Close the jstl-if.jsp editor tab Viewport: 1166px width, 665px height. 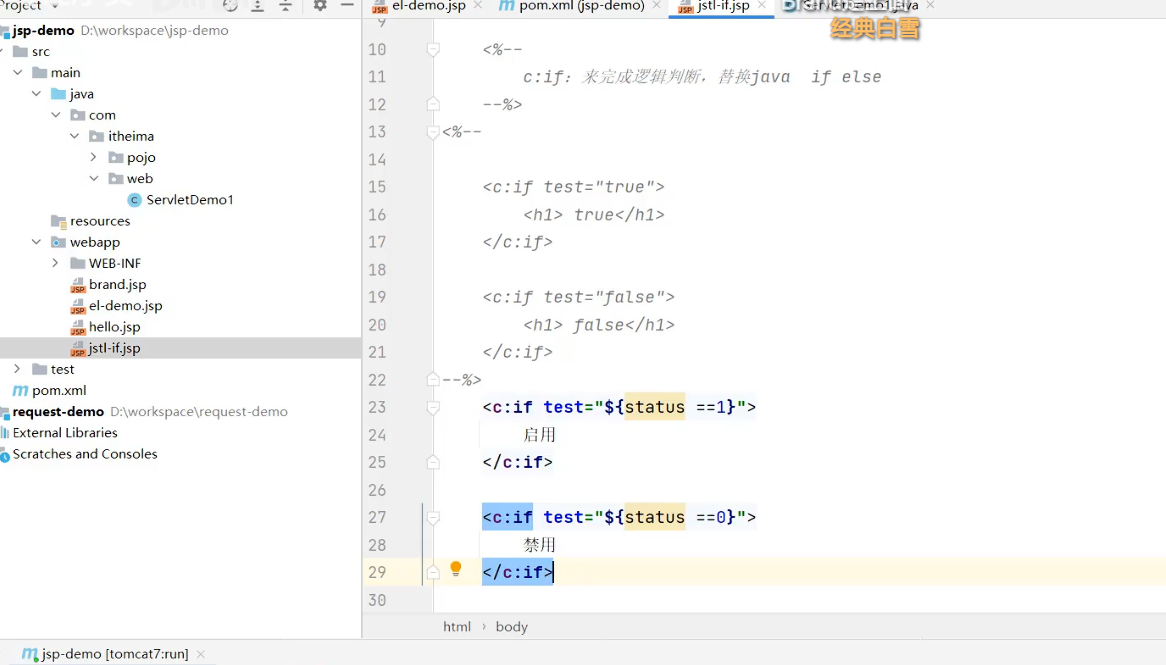pos(761,5)
